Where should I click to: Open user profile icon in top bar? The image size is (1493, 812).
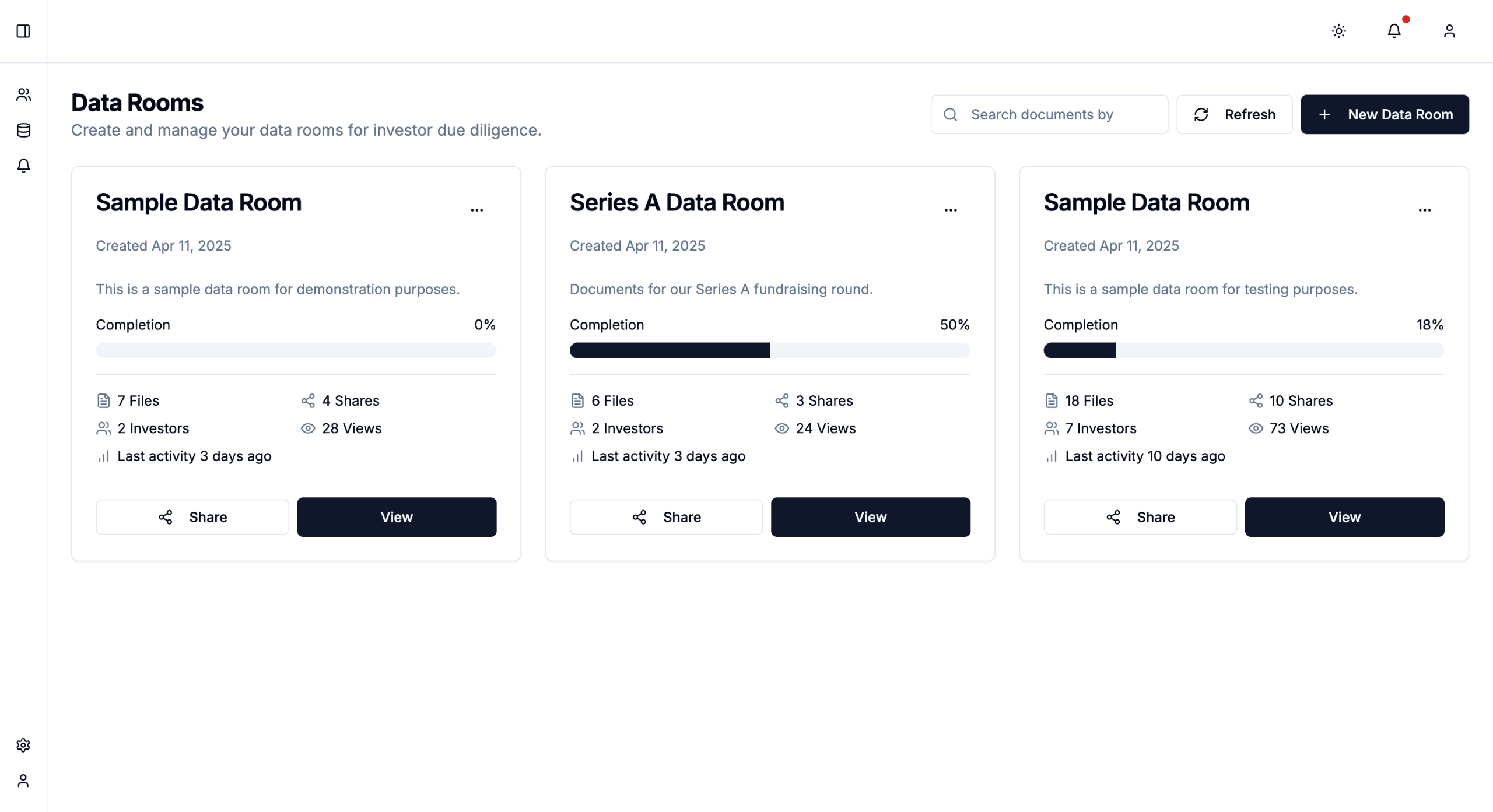(x=1449, y=31)
